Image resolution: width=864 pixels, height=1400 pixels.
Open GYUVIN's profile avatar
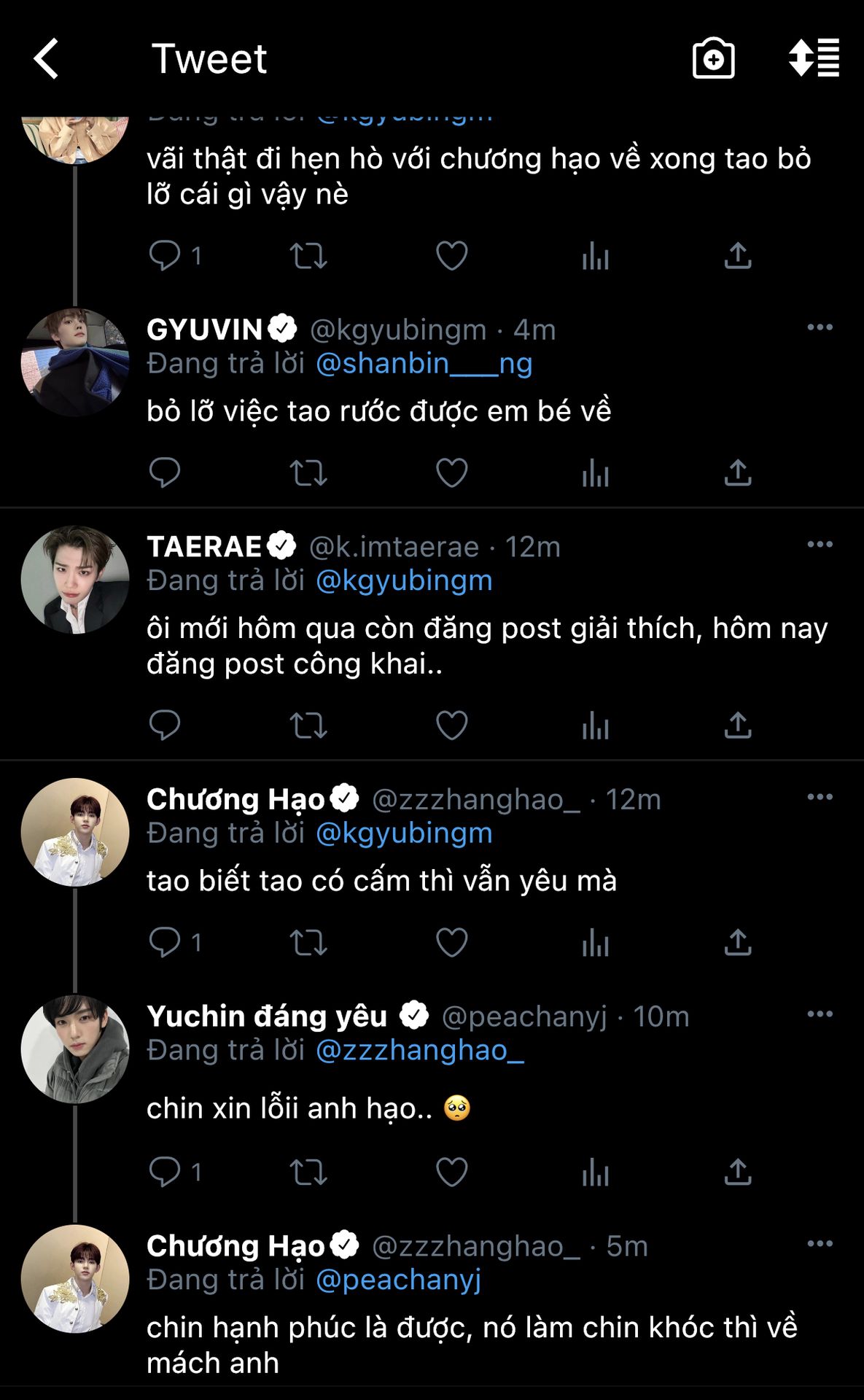(x=75, y=362)
